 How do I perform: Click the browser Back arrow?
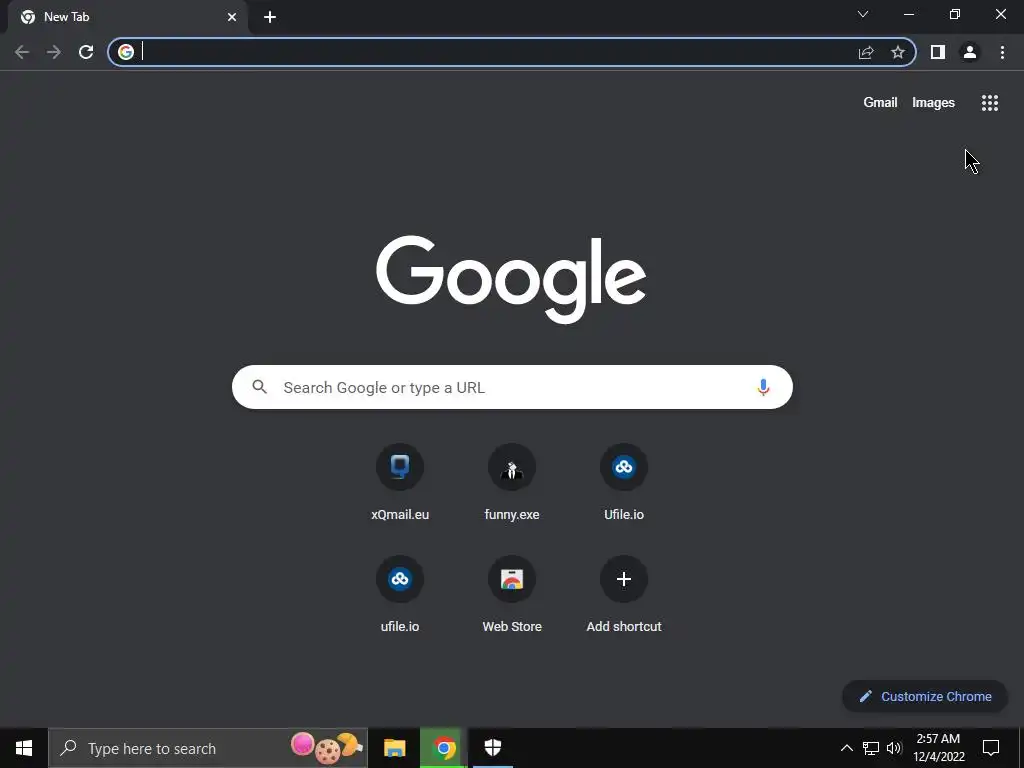tap(22, 52)
